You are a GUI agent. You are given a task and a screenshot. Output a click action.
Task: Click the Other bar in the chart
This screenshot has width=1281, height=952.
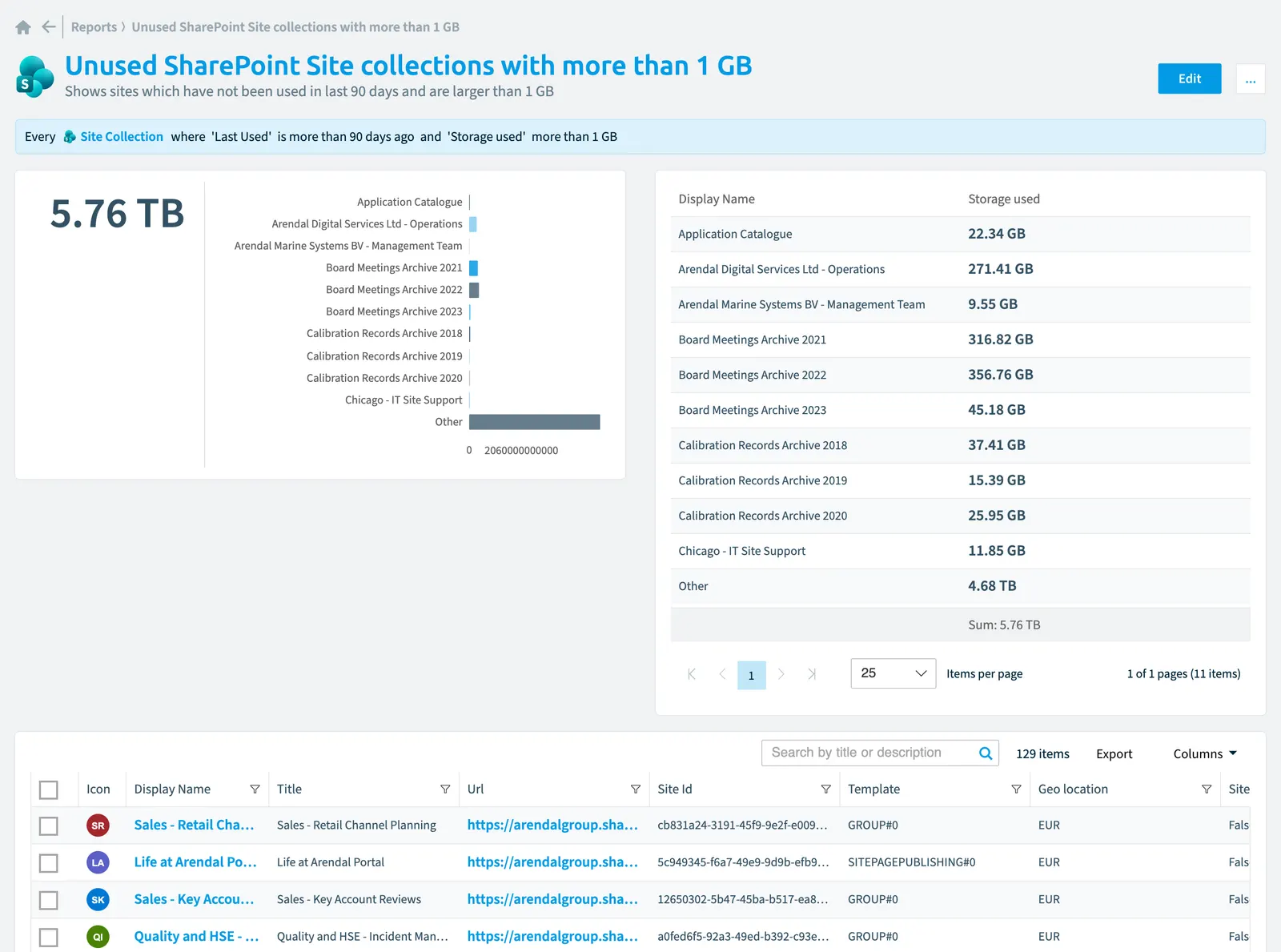pos(535,422)
